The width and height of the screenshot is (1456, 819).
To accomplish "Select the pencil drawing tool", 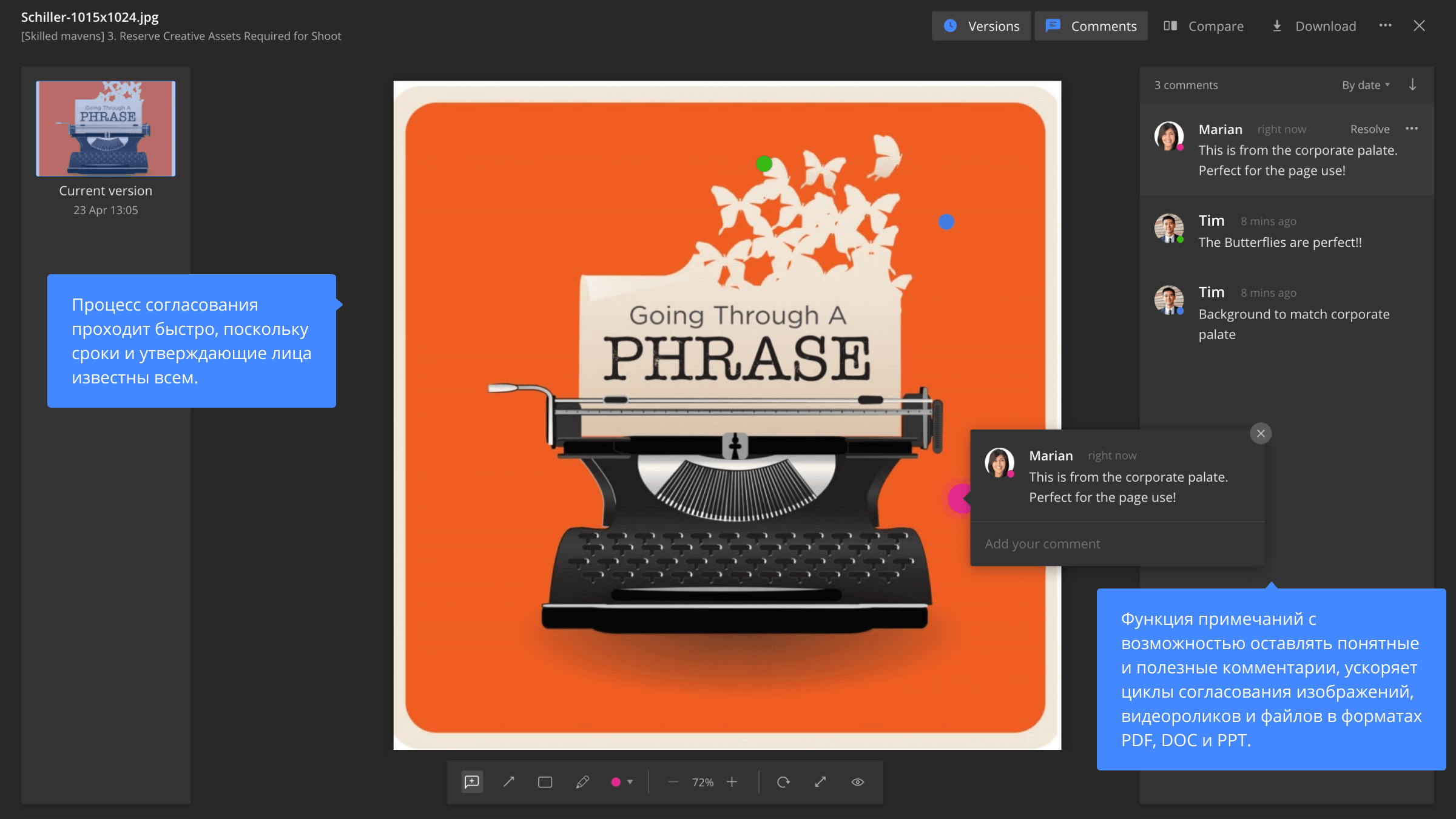I will (582, 782).
